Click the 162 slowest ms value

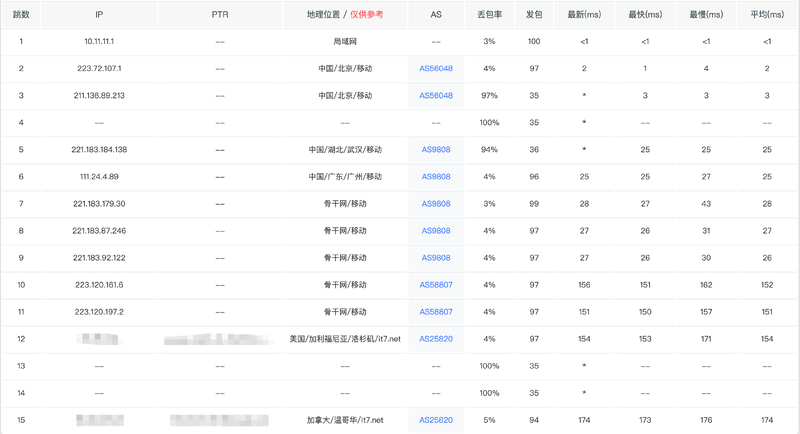[x=706, y=285]
